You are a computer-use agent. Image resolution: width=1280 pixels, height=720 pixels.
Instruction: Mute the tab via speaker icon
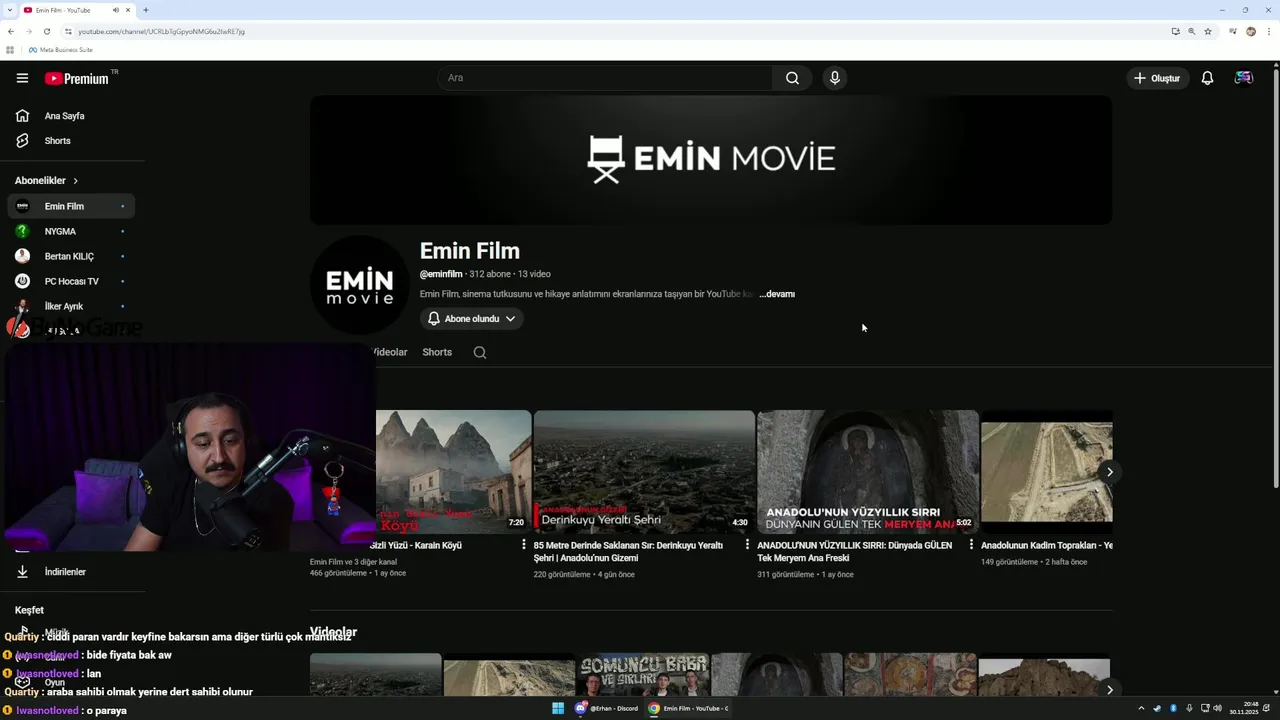(x=116, y=10)
